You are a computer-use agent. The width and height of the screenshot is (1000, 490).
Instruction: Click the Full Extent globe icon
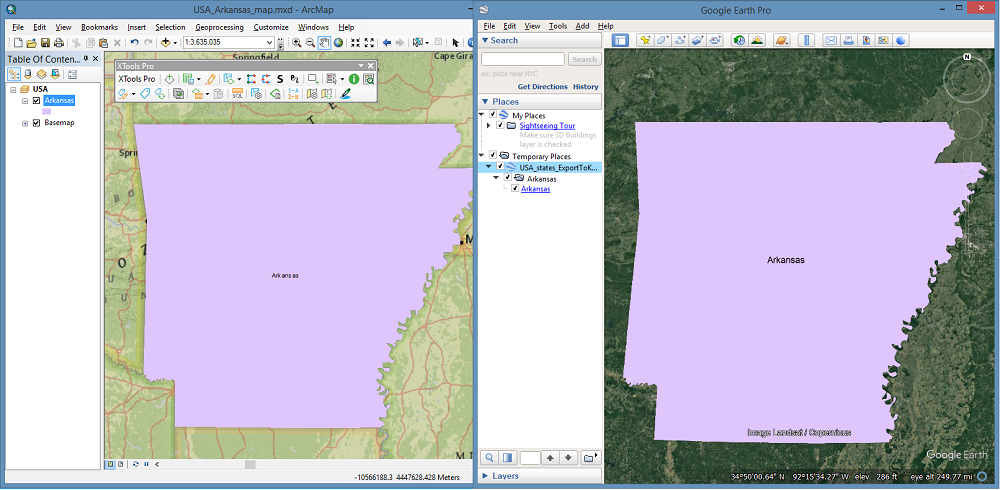(338, 43)
